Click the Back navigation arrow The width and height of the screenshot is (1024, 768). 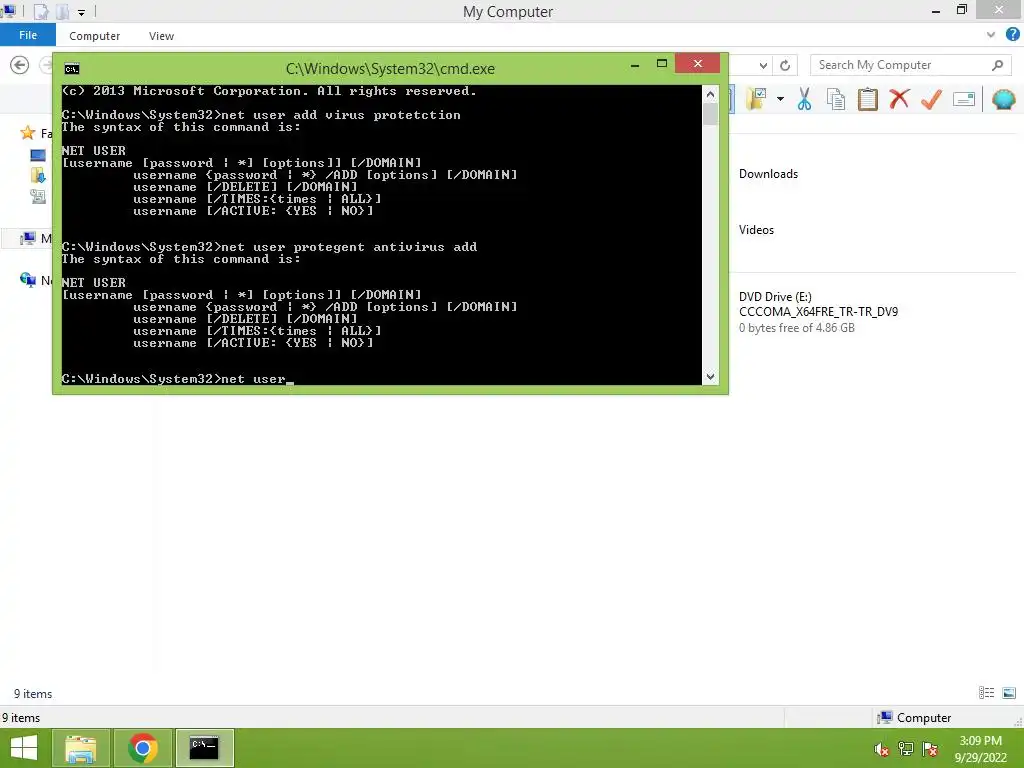tap(20, 65)
